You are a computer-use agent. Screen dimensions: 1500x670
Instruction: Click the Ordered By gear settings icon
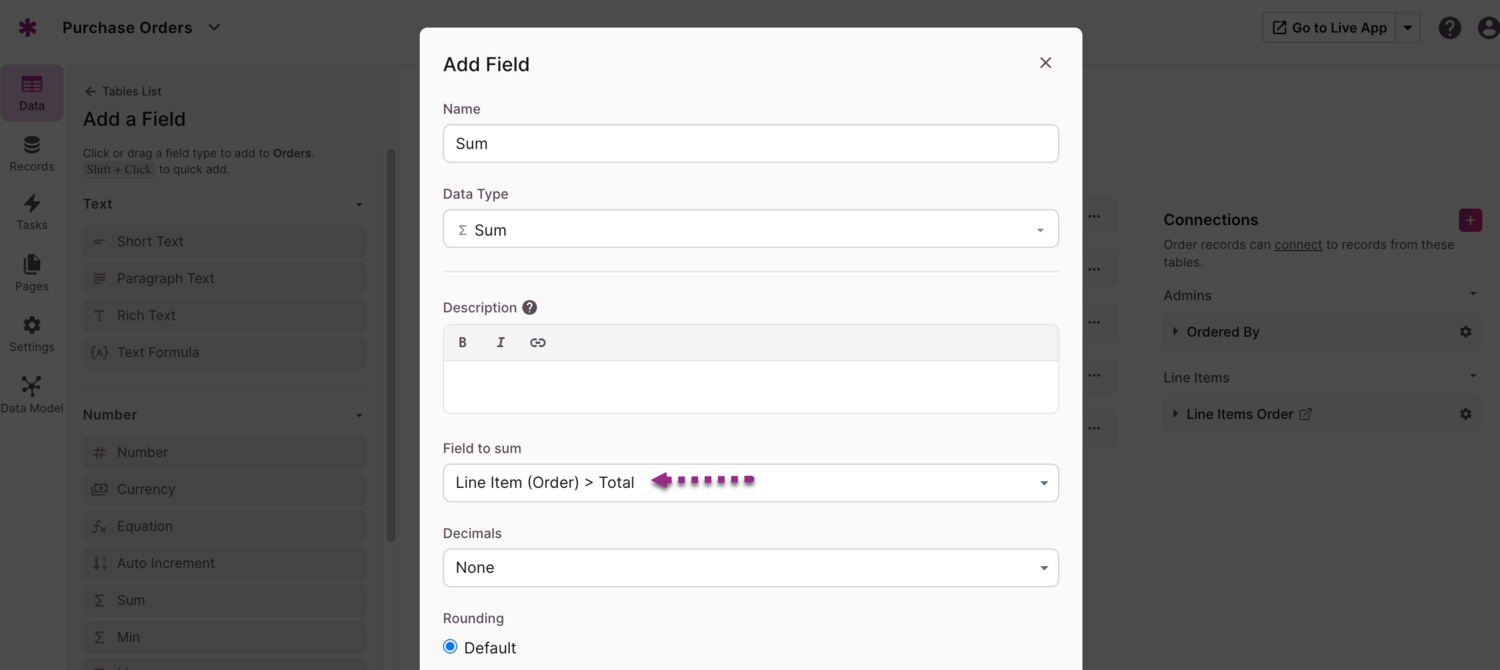[1465, 332]
